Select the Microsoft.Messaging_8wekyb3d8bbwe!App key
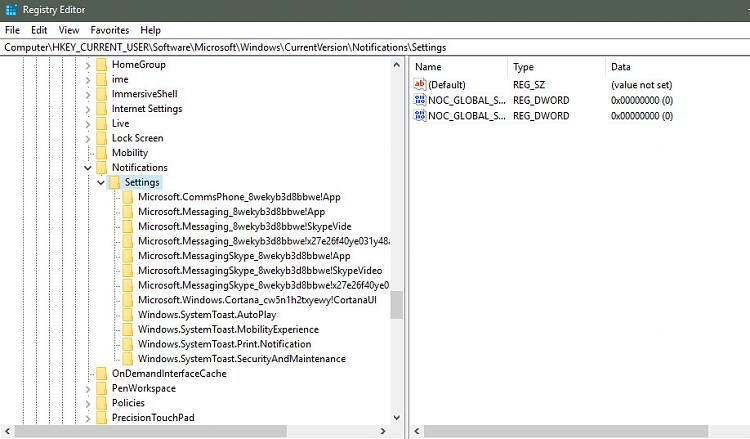Viewport: 750px width, 439px height. click(x=232, y=212)
